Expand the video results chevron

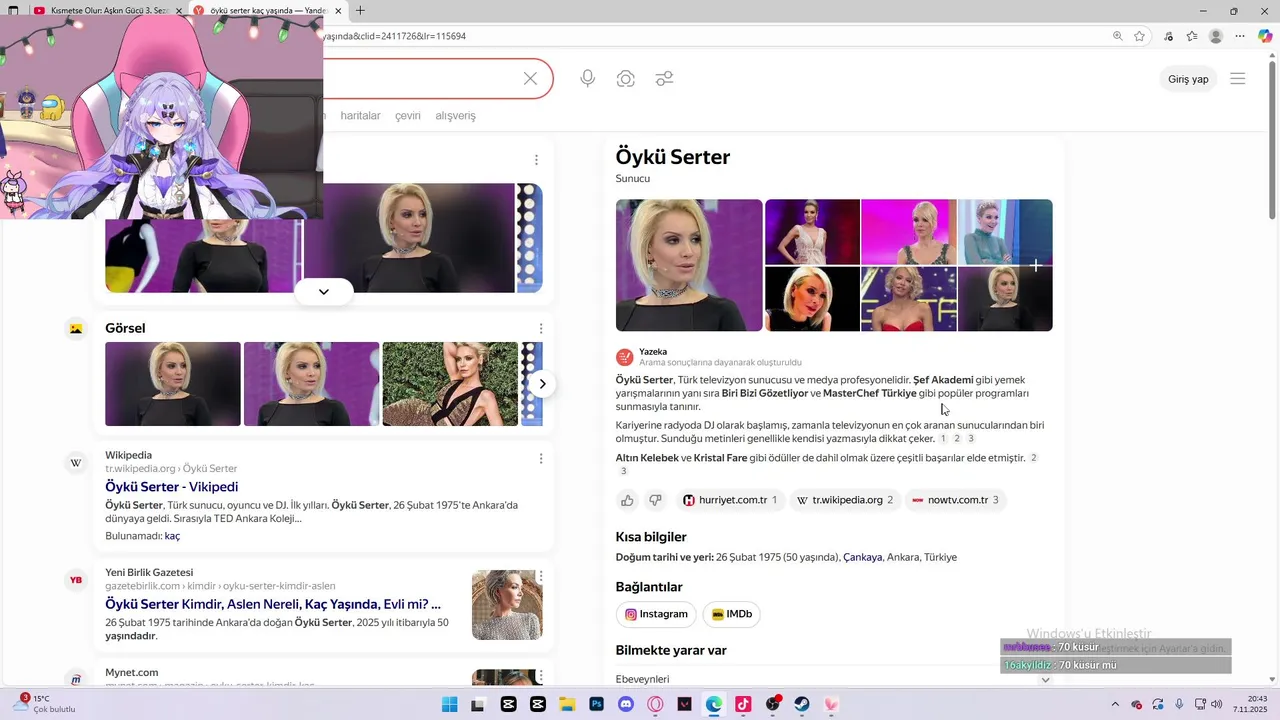click(x=324, y=292)
